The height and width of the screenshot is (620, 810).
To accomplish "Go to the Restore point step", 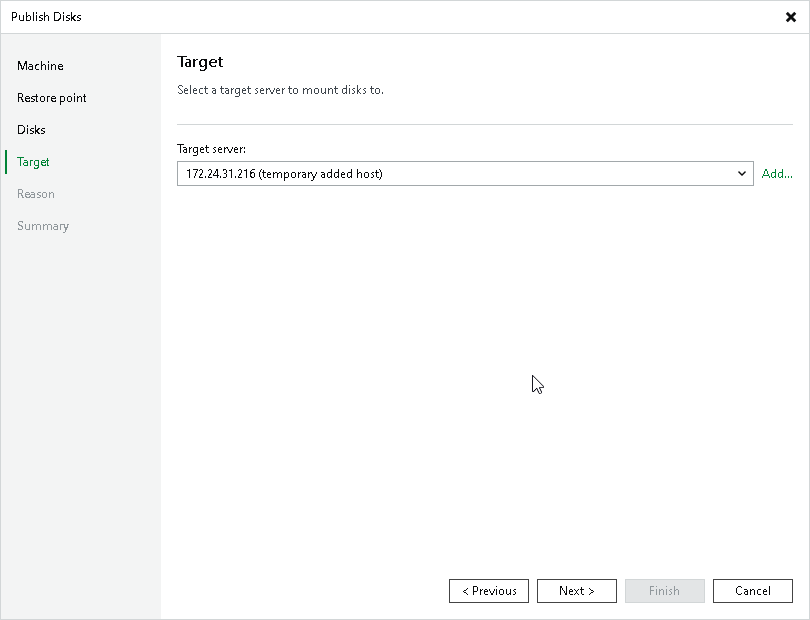I will (52, 98).
